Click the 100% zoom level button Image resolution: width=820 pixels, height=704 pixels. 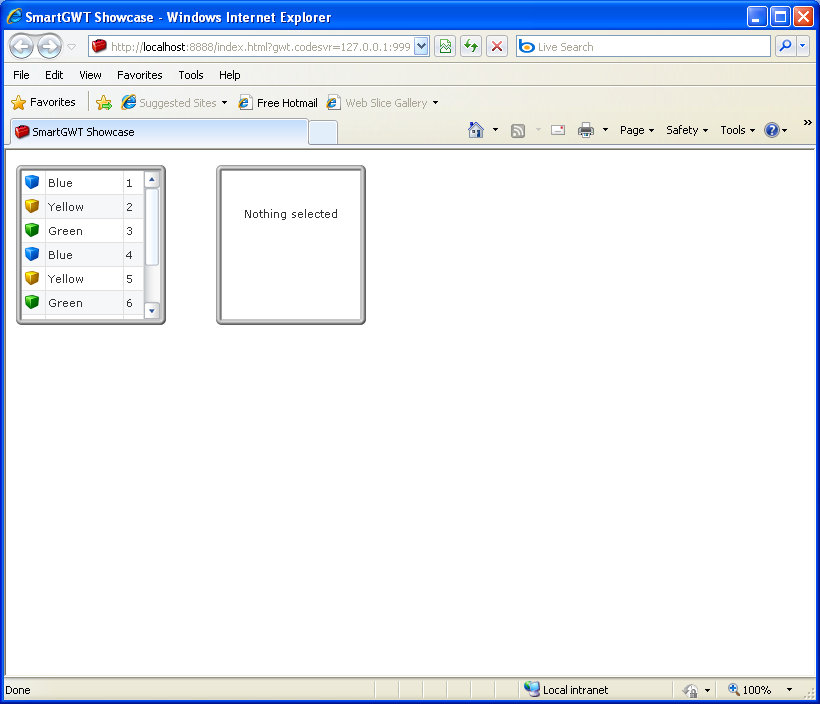[x=749, y=690]
